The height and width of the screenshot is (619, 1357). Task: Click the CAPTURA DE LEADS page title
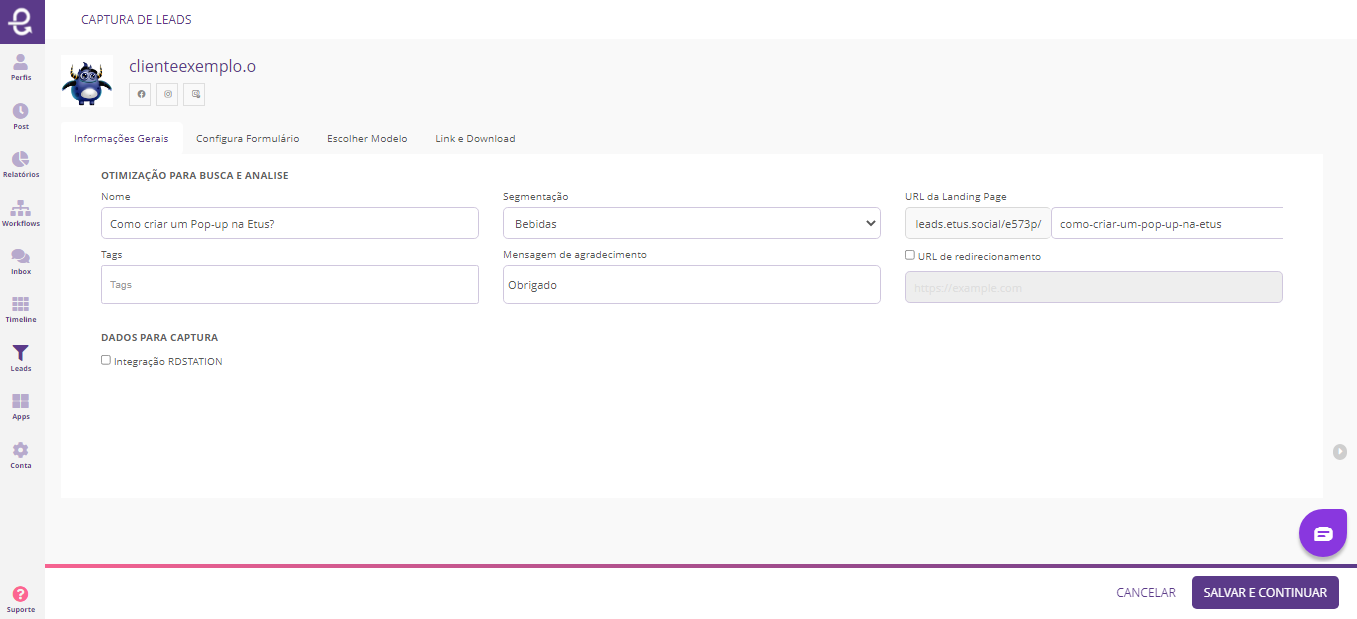point(136,20)
